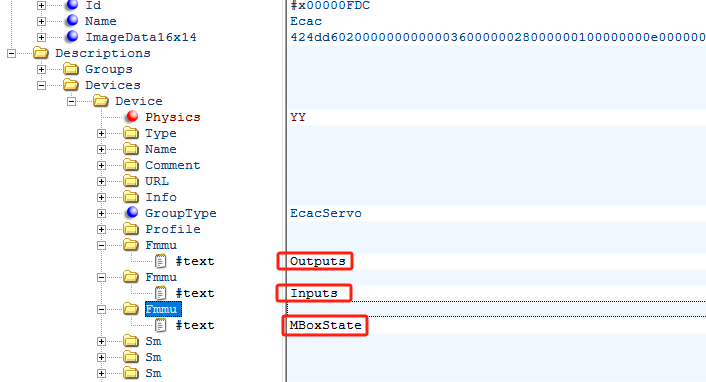Image resolution: width=706 pixels, height=382 pixels.
Task: Click the Comment folder icon
Action: click(x=131, y=165)
